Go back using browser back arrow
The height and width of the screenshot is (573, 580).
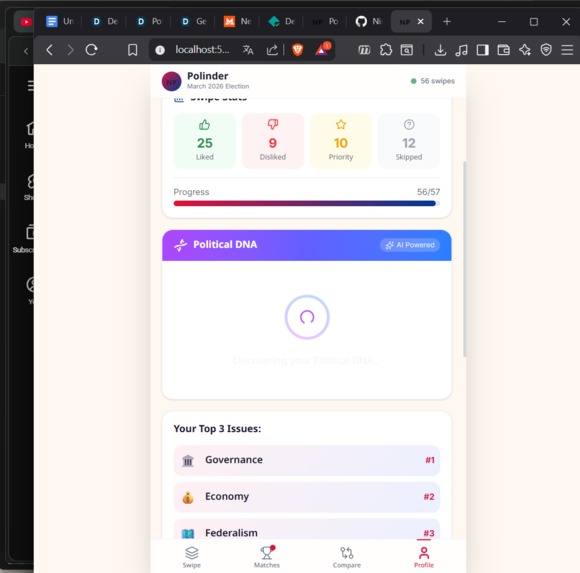coord(50,50)
